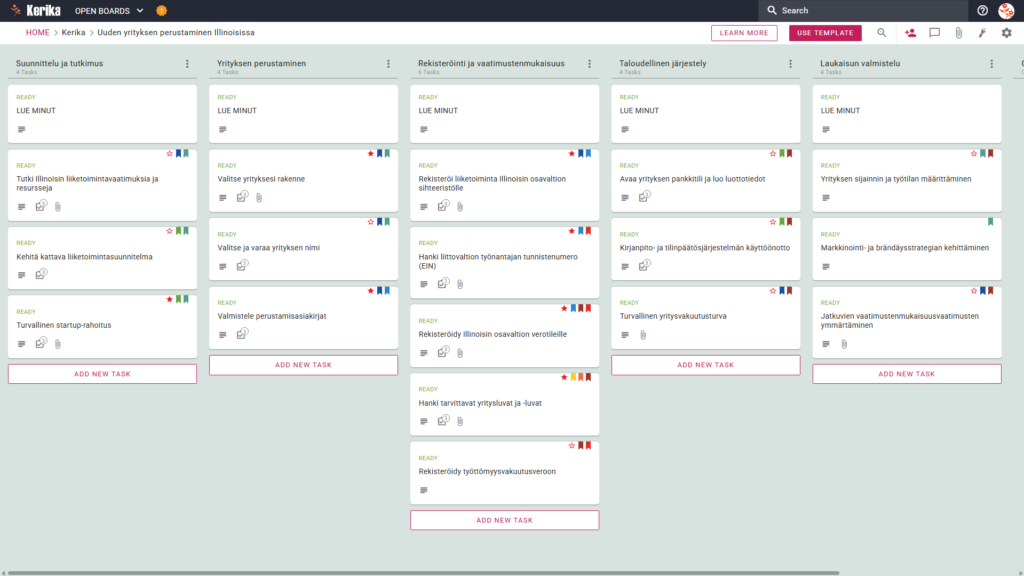1024x576 pixels.
Task: Expand the OPEN BOARDS dropdown
Action: tap(109, 10)
